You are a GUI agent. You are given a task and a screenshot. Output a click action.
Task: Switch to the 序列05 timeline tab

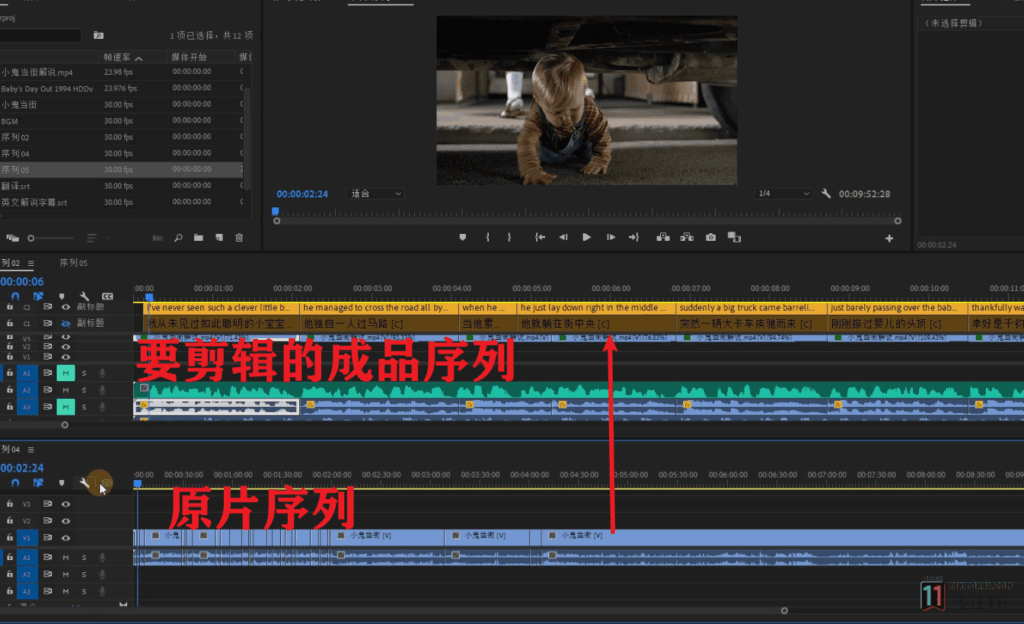(x=73, y=263)
